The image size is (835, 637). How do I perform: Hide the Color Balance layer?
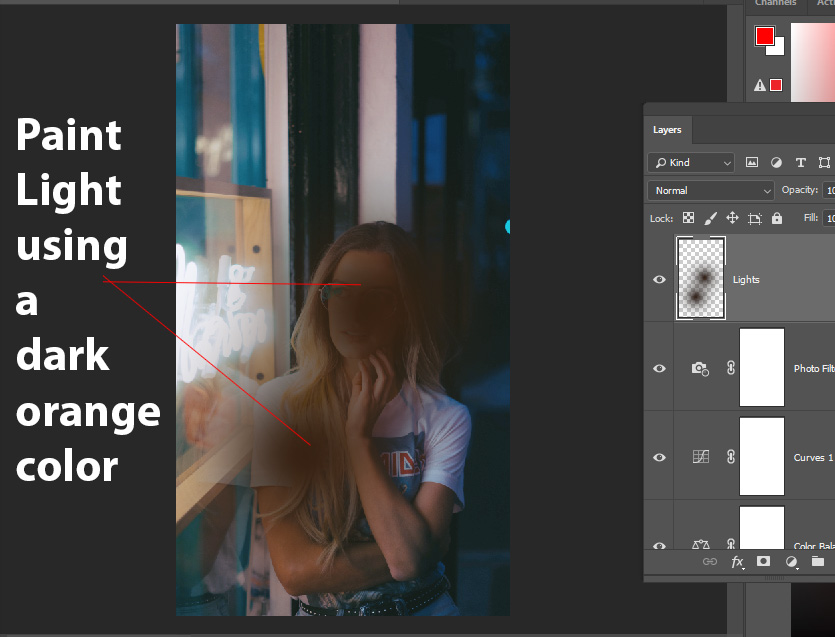click(659, 545)
